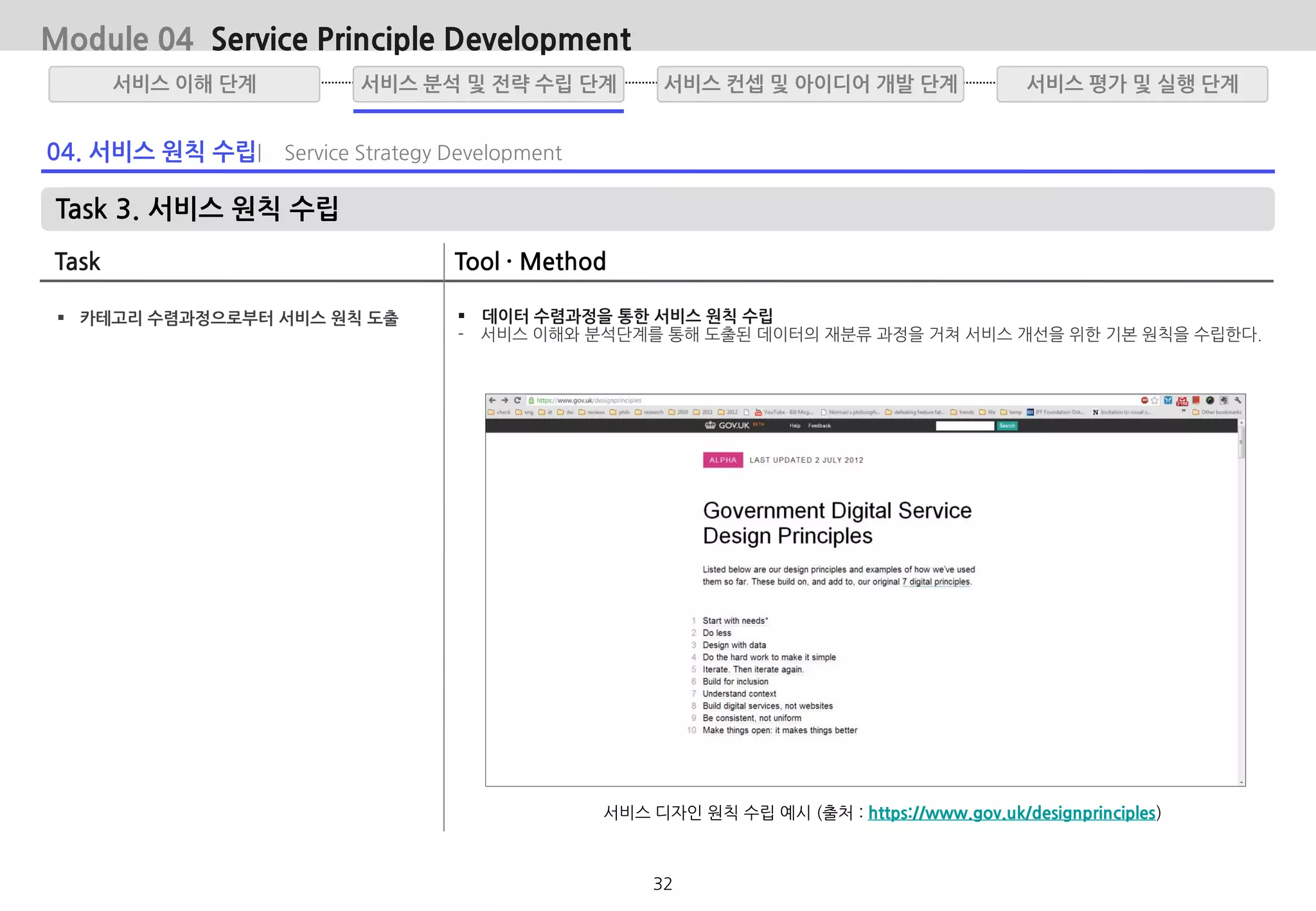Screen dimensions: 1316x911
Task: Select 서비스 분석 및 전략 수립 단계 tab
Action: coord(488,84)
